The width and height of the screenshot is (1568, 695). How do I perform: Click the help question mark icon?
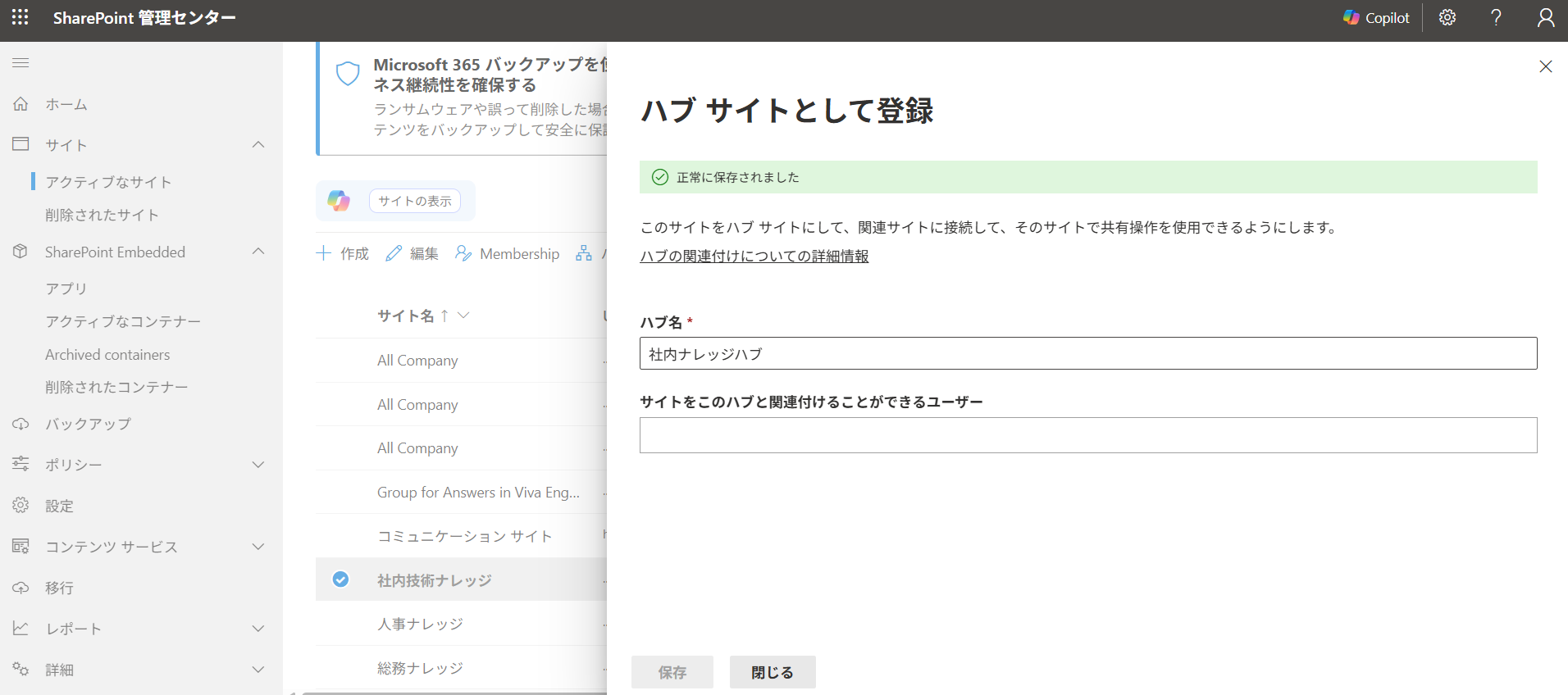1497,17
